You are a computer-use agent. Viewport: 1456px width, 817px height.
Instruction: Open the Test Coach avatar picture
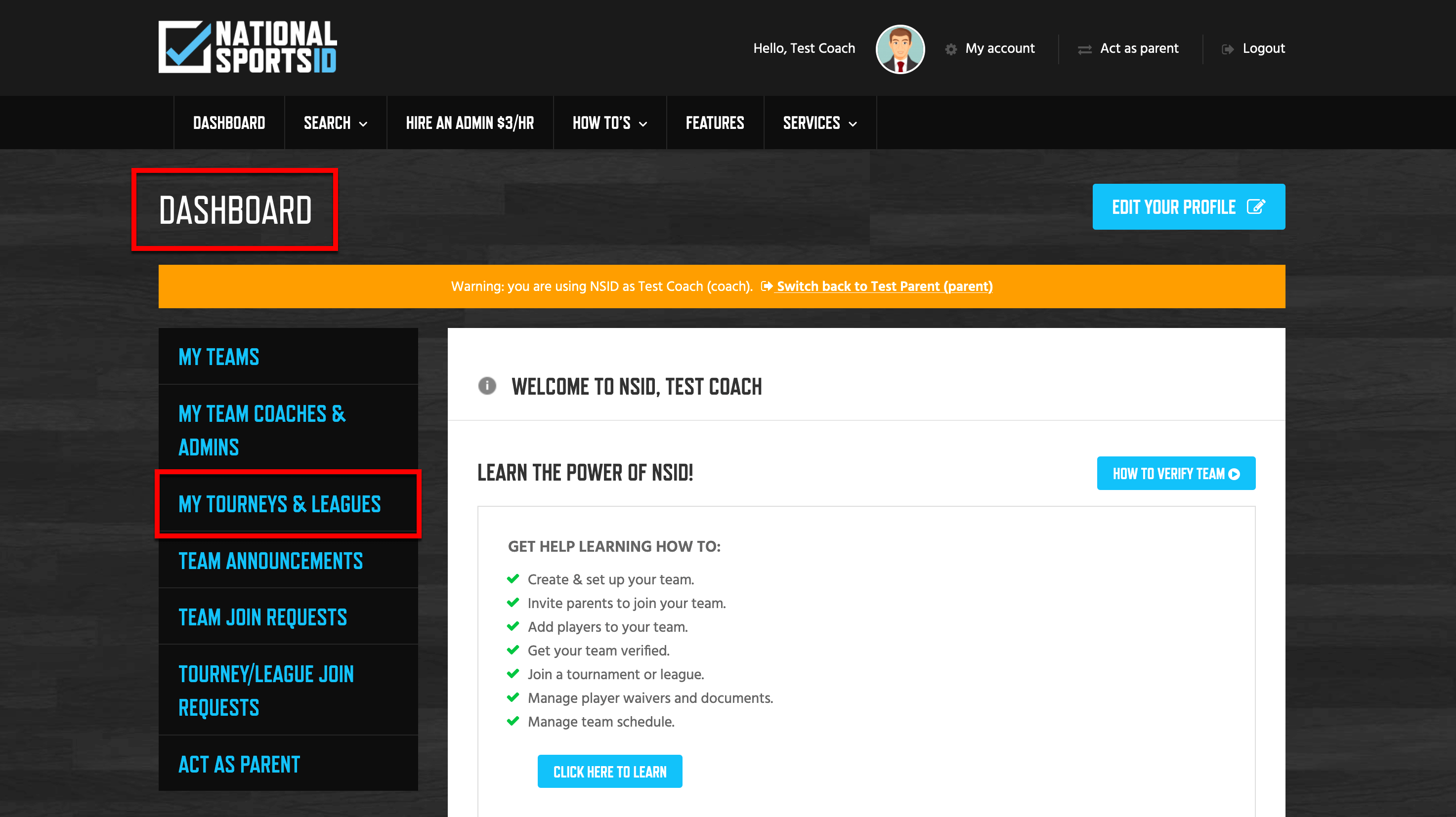pyautogui.click(x=900, y=49)
